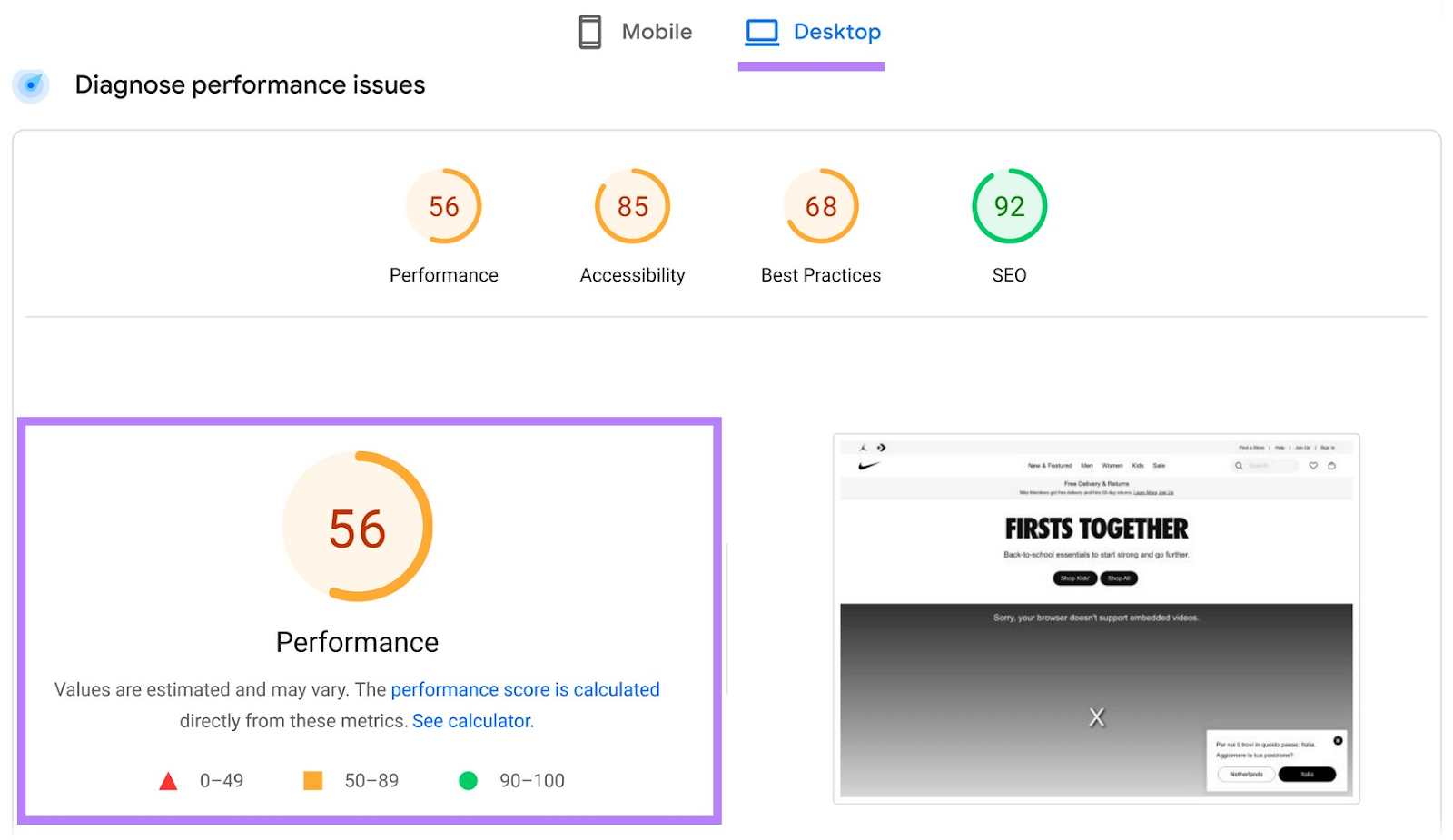The image size is (1453, 840).
Task: Click the X over the unsupported video
Action: tap(1096, 716)
